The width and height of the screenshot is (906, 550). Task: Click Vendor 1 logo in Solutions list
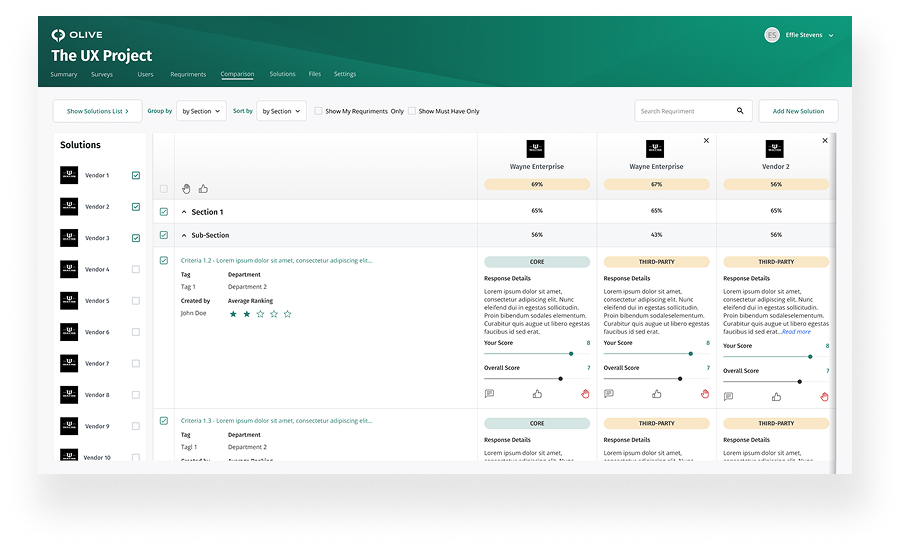(x=69, y=175)
